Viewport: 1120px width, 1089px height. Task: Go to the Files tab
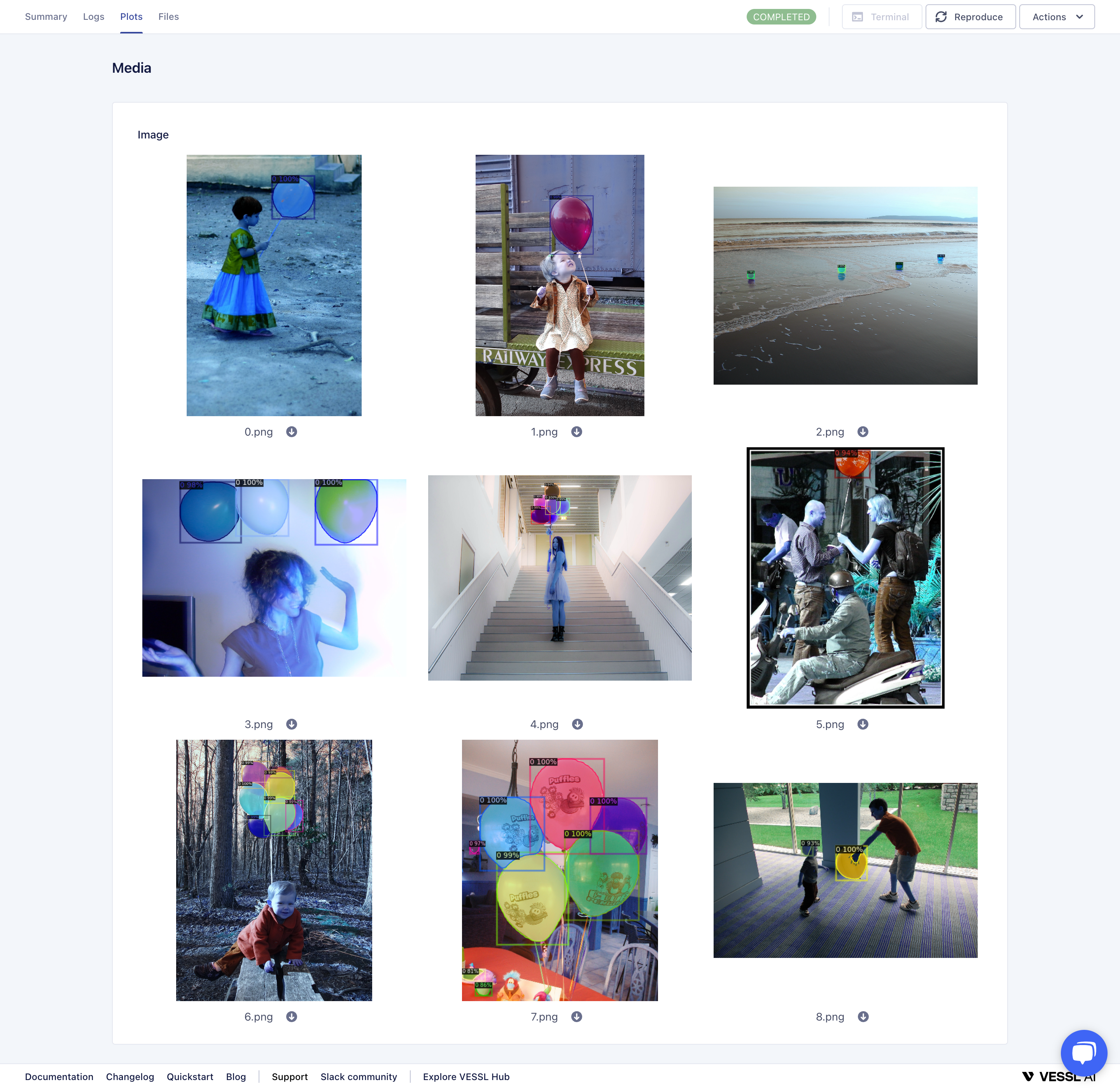coord(168,17)
